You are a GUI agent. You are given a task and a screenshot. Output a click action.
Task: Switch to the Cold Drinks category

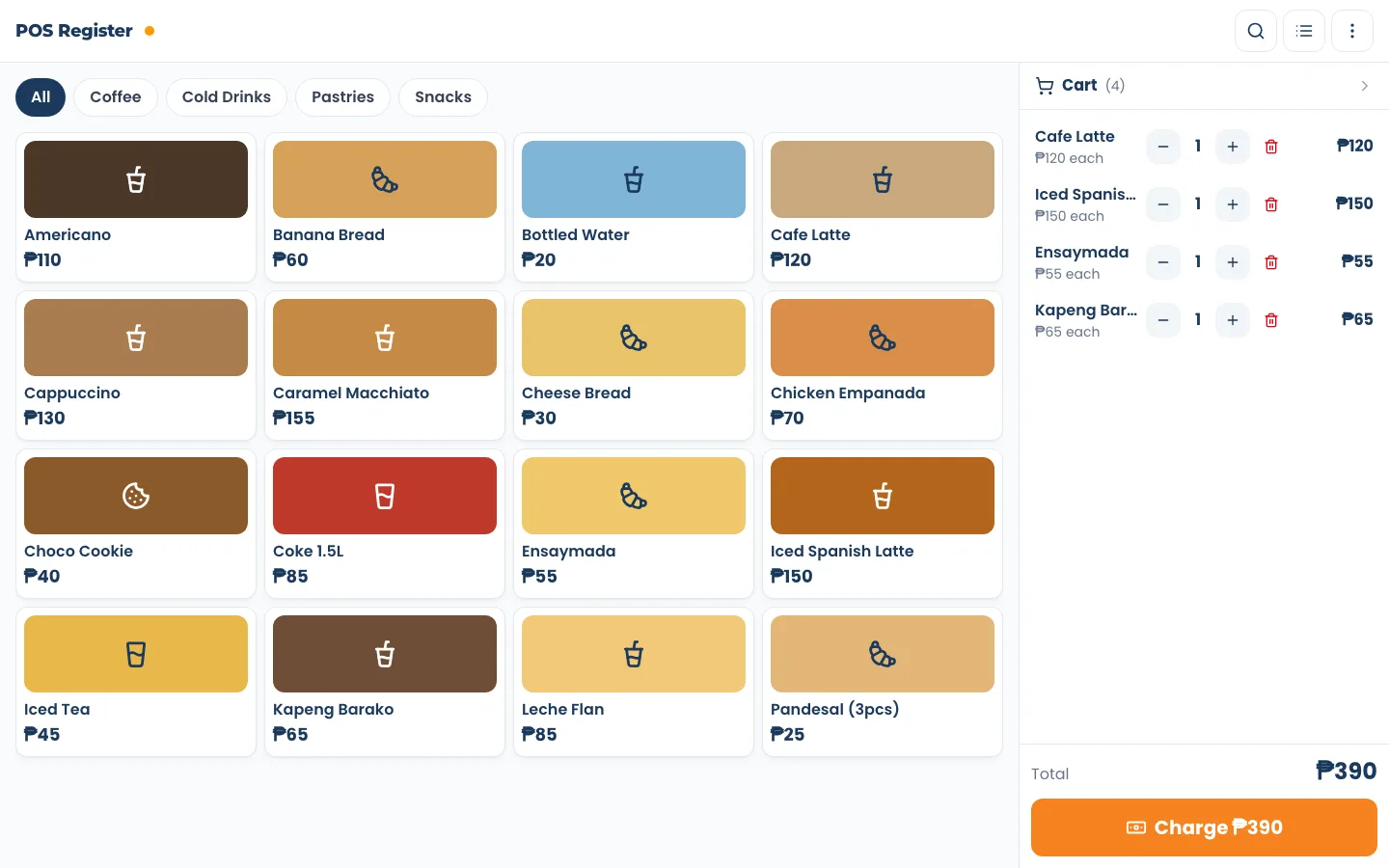point(227,97)
